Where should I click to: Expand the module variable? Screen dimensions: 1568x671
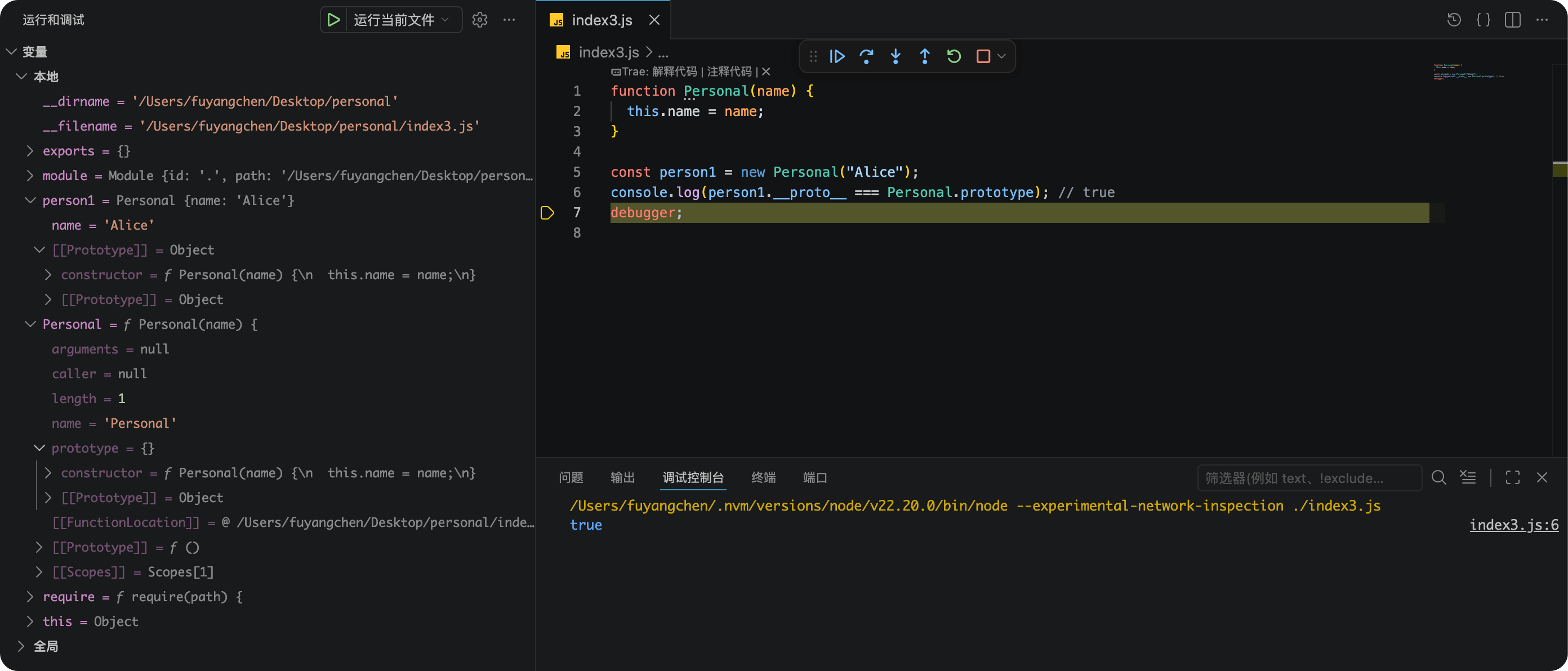pos(30,176)
